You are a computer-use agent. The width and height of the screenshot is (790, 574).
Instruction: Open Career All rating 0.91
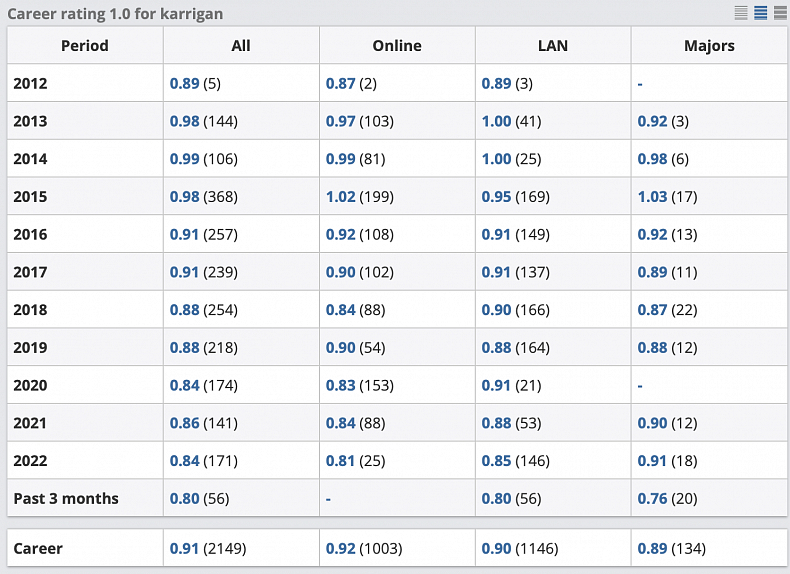[x=184, y=549]
